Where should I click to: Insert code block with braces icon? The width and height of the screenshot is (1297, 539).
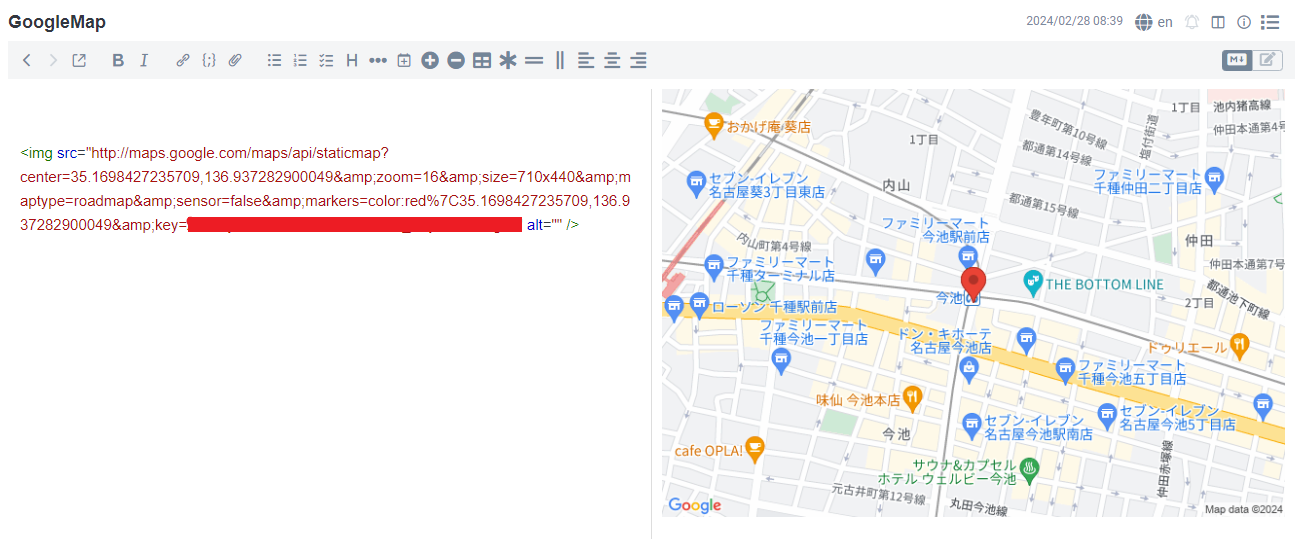209,60
